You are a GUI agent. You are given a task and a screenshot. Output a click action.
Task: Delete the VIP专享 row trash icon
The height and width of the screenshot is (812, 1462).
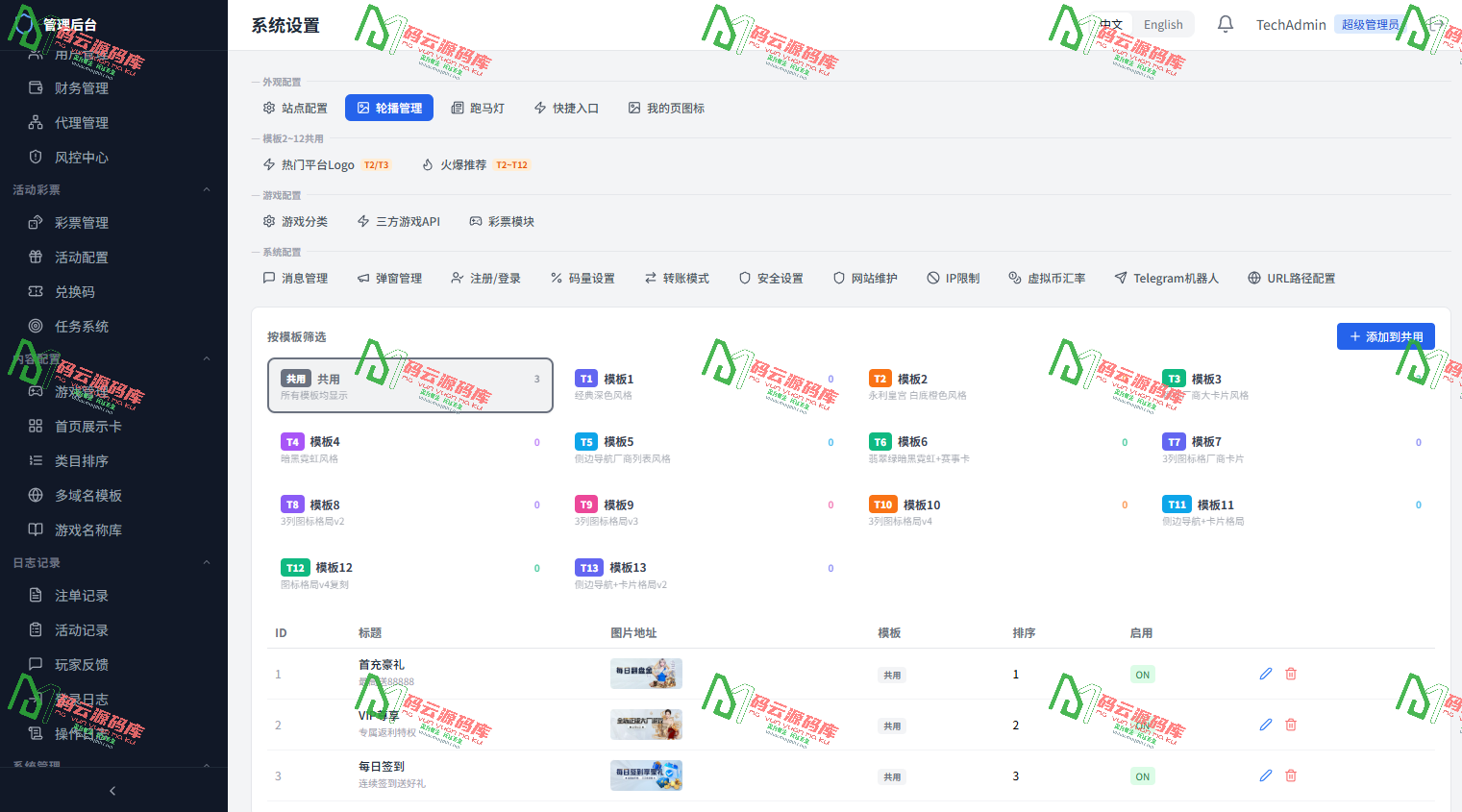(1291, 725)
